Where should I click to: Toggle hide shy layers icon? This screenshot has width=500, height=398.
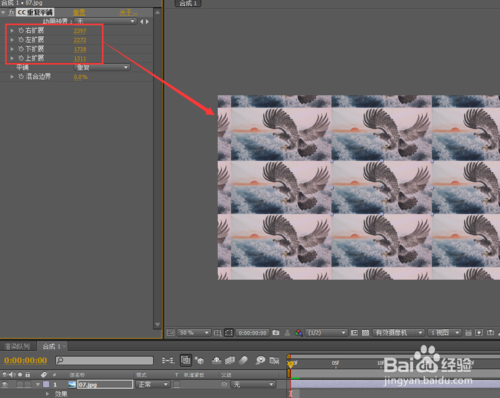pos(217,360)
